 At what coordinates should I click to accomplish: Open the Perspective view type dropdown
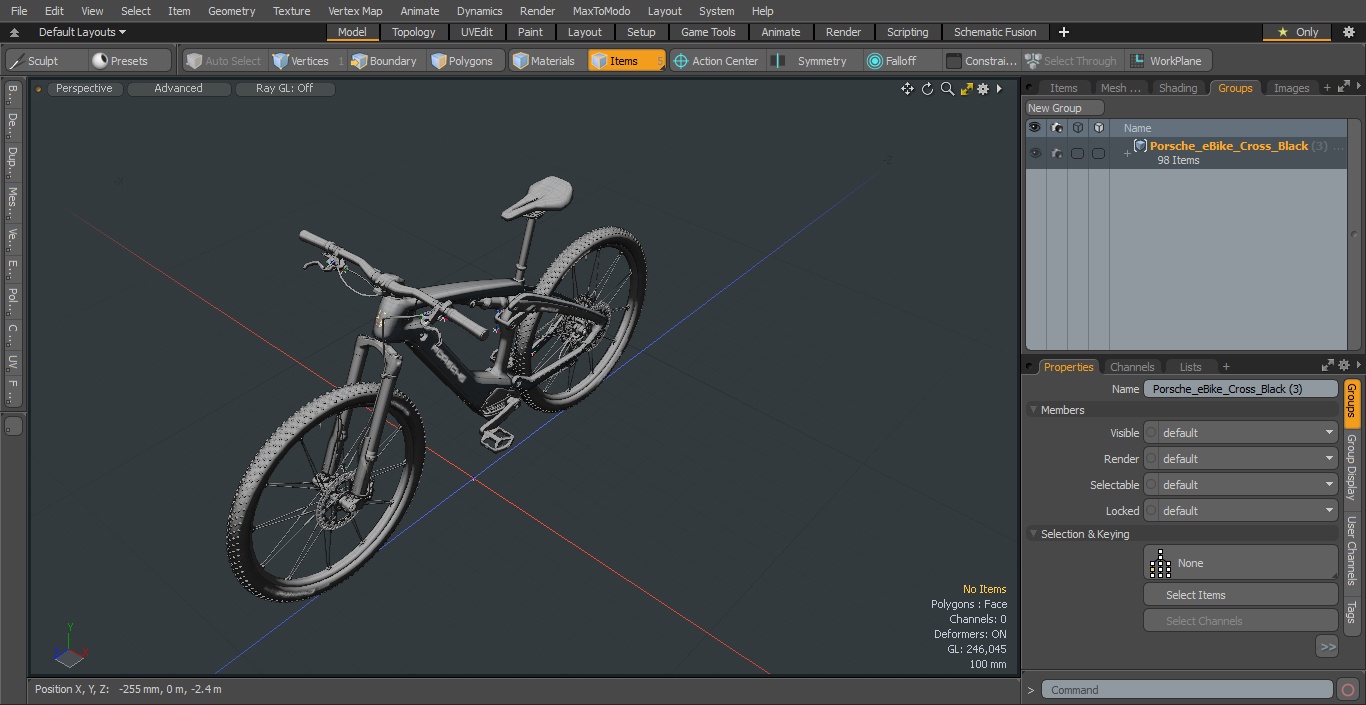point(84,88)
